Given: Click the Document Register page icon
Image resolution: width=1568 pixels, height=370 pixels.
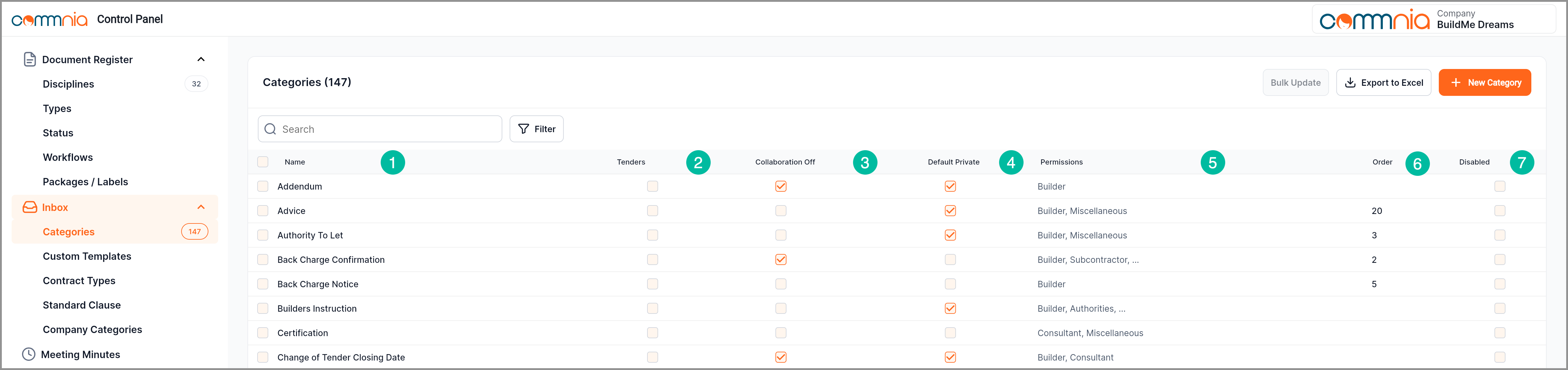Looking at the screenshot, I should point(29,59).
